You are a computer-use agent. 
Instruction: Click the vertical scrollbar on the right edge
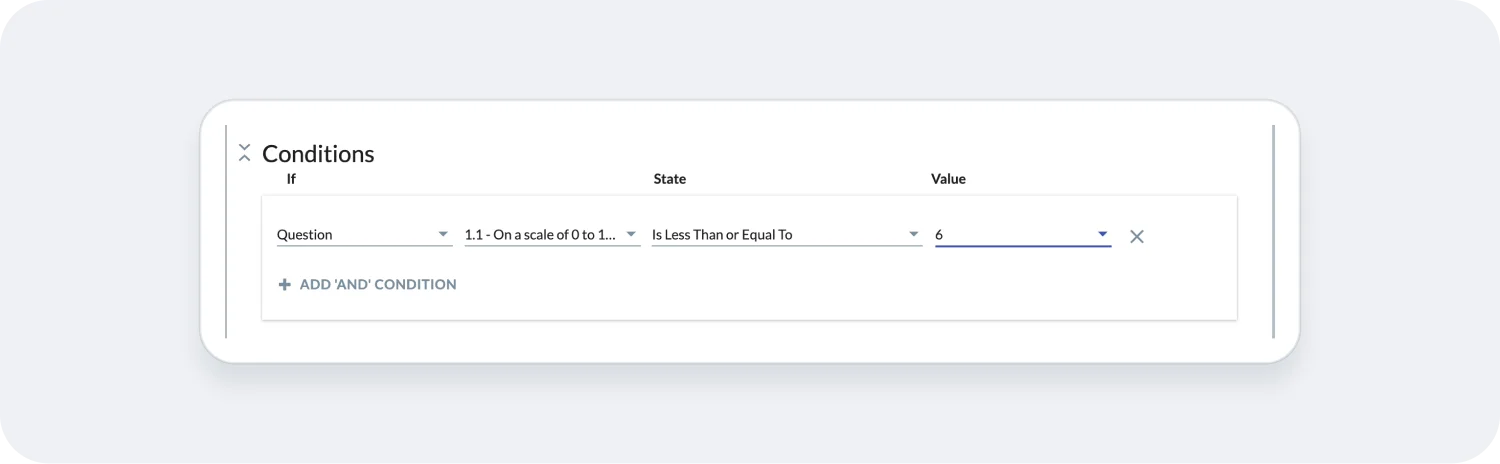(x=1273, y=230)
